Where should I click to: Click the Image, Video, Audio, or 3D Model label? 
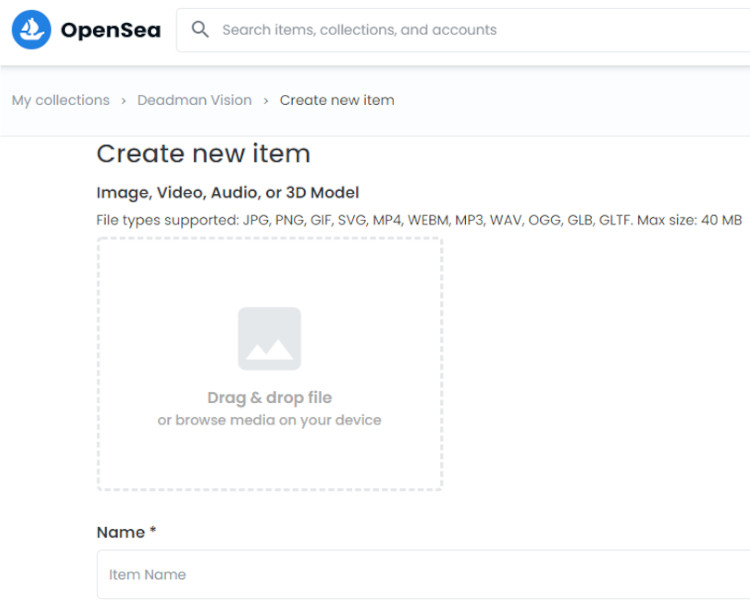(227, 192)
